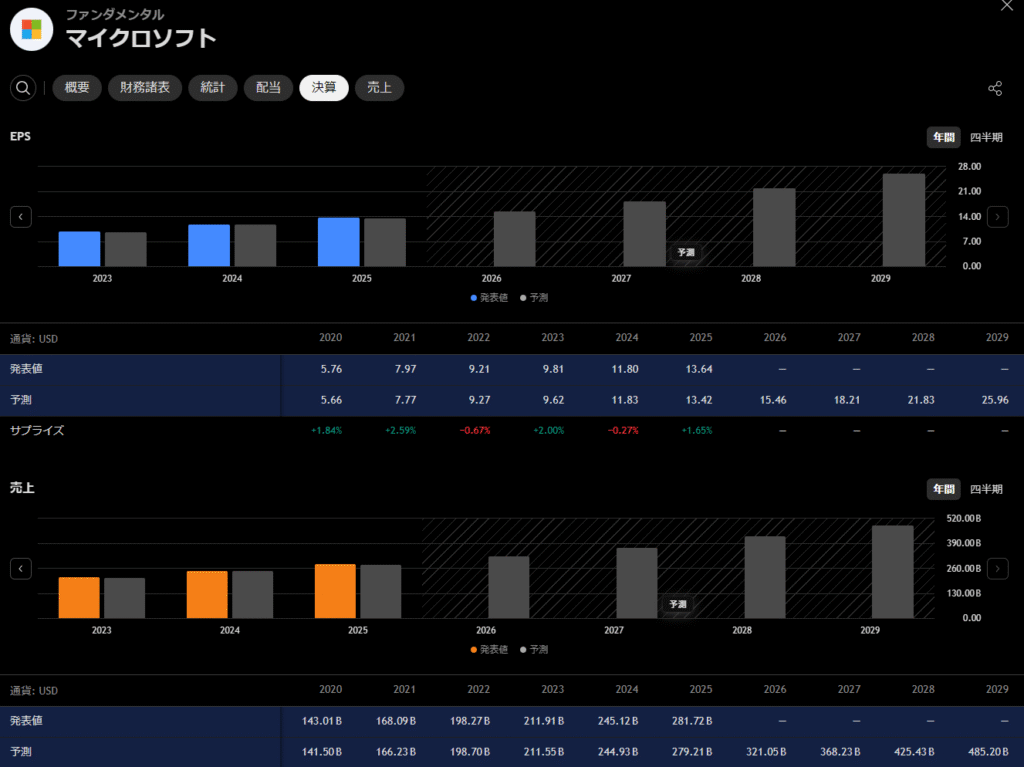Viewport: 1024px width, 767px height.
Task: Click the EPS reported value 11.80
Action: tap(625, 369)
